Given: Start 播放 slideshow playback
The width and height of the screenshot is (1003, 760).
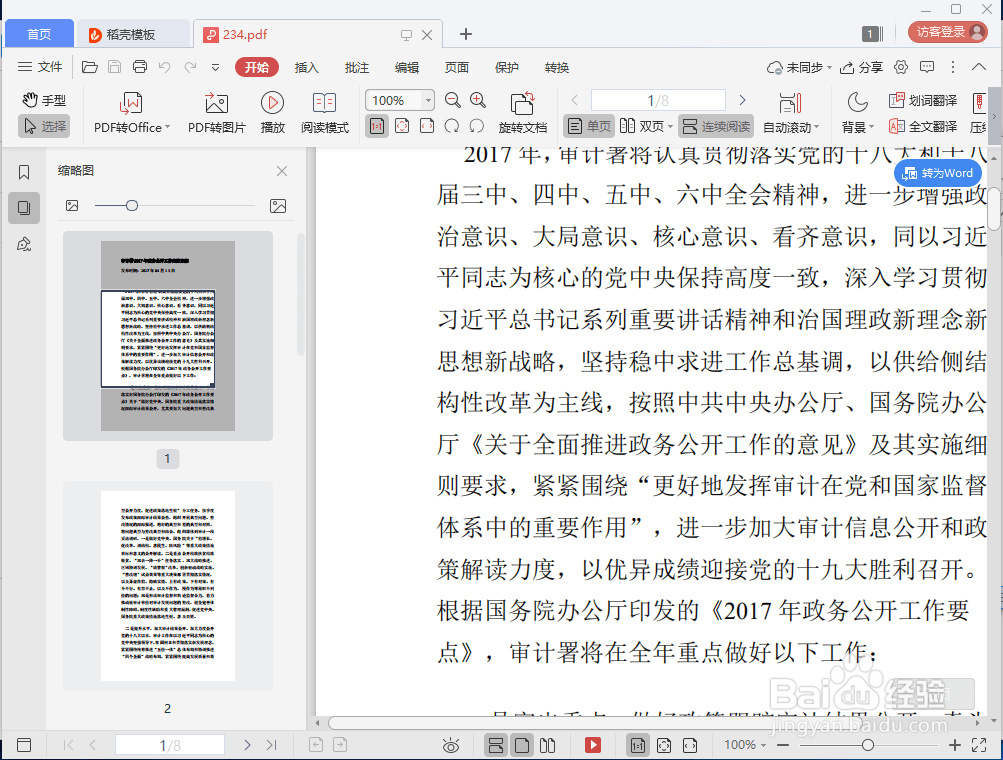Looking at the screenshot, I should pos(271,111).
